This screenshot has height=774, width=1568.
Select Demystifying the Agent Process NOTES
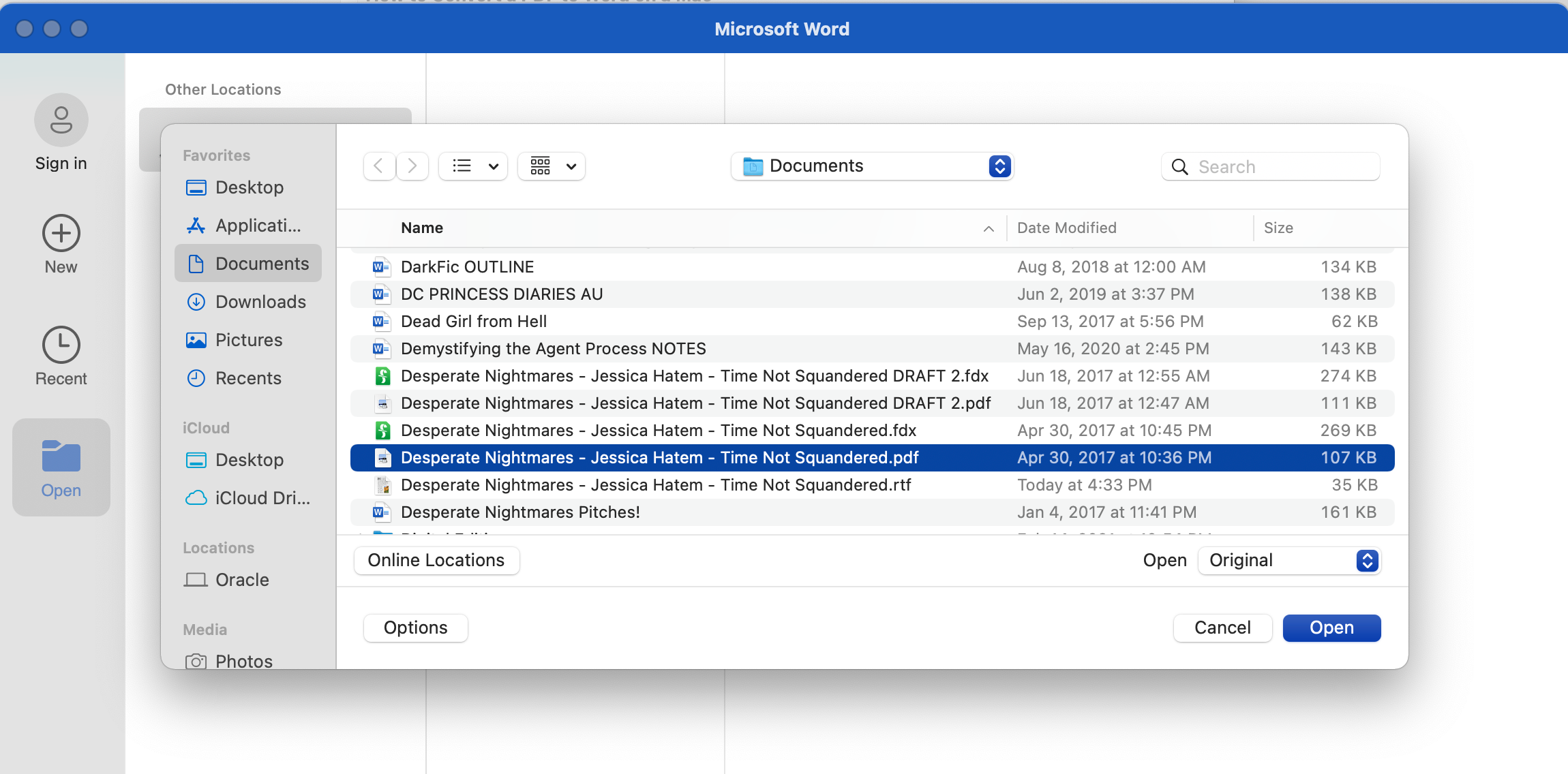553,348
